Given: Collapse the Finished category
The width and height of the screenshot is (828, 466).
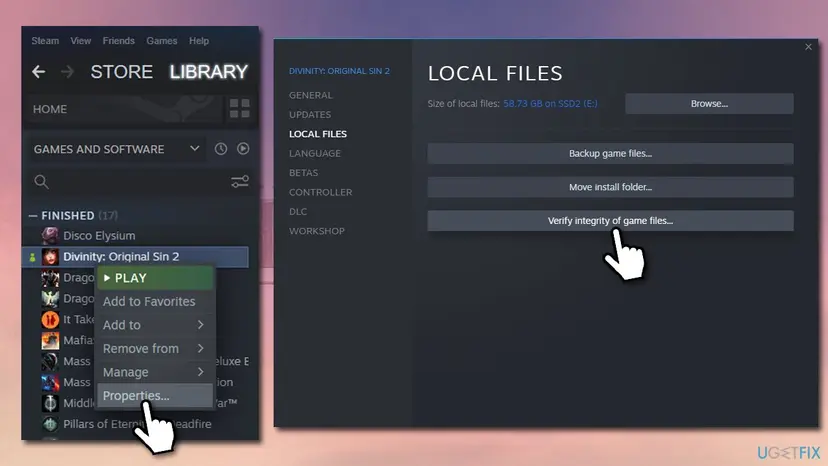Looking at the screenshot, I should pyautogui.click(x=33, y=216).
